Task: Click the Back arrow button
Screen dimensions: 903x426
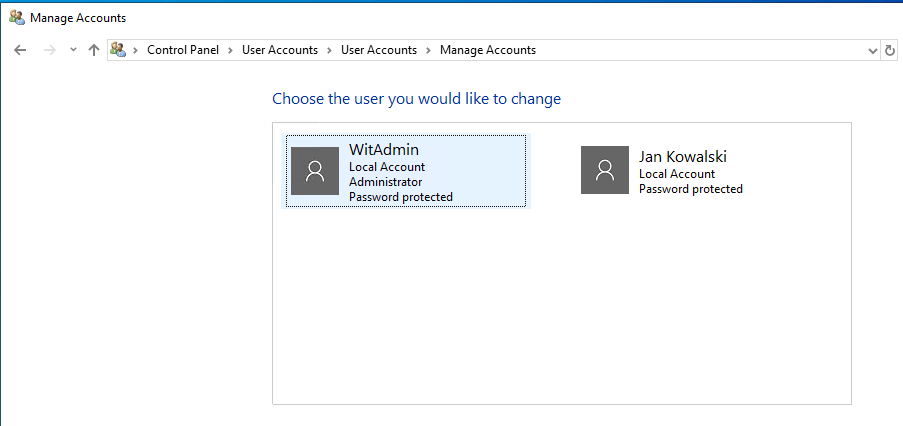Action: point(20,50)
